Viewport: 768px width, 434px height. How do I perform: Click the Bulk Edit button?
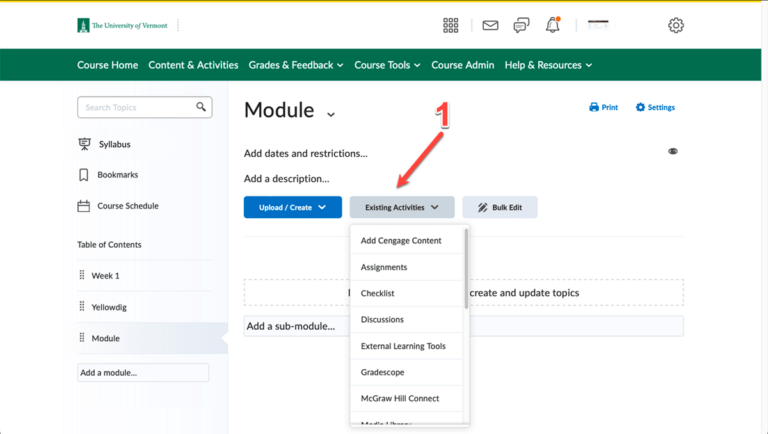point(500,207)
